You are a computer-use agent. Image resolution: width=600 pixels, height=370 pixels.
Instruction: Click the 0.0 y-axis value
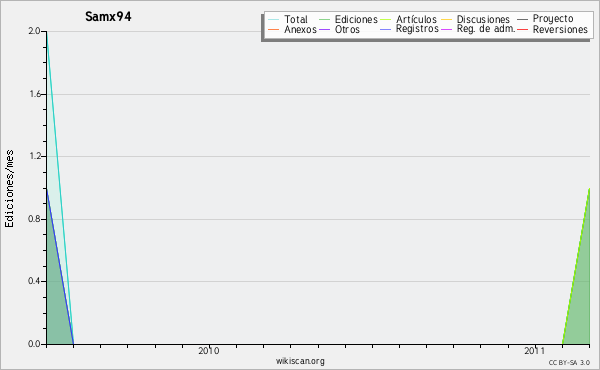[x=34, y=344]
